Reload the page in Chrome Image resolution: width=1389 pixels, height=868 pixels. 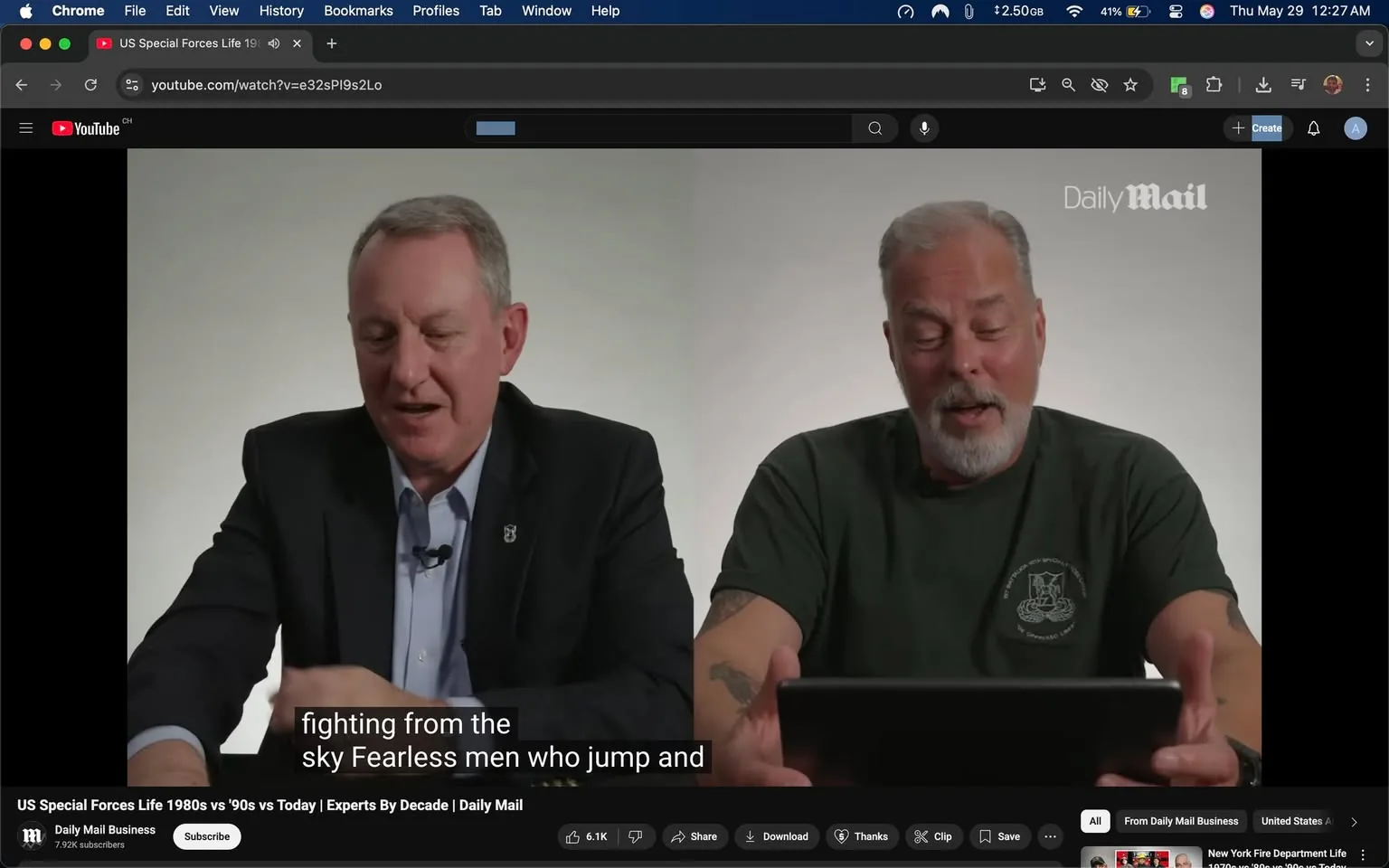[x=90, y=85]
